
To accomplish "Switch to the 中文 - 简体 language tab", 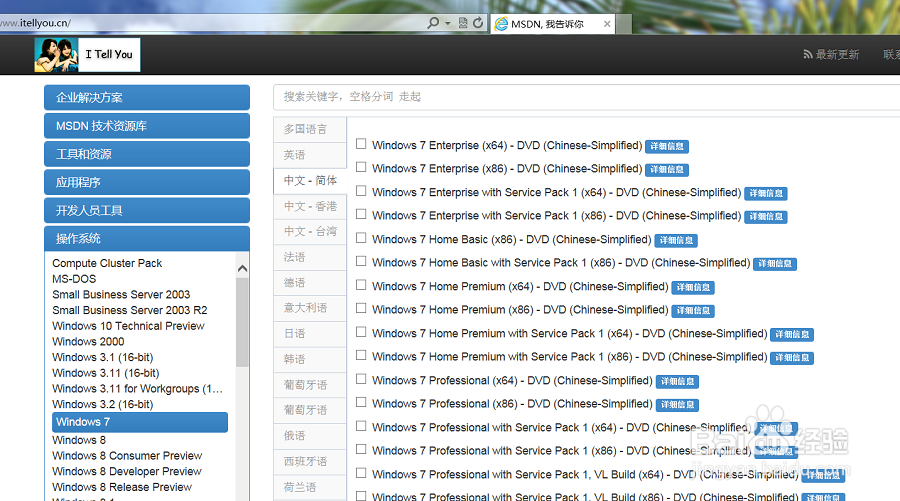I will [x=310, y=180].
